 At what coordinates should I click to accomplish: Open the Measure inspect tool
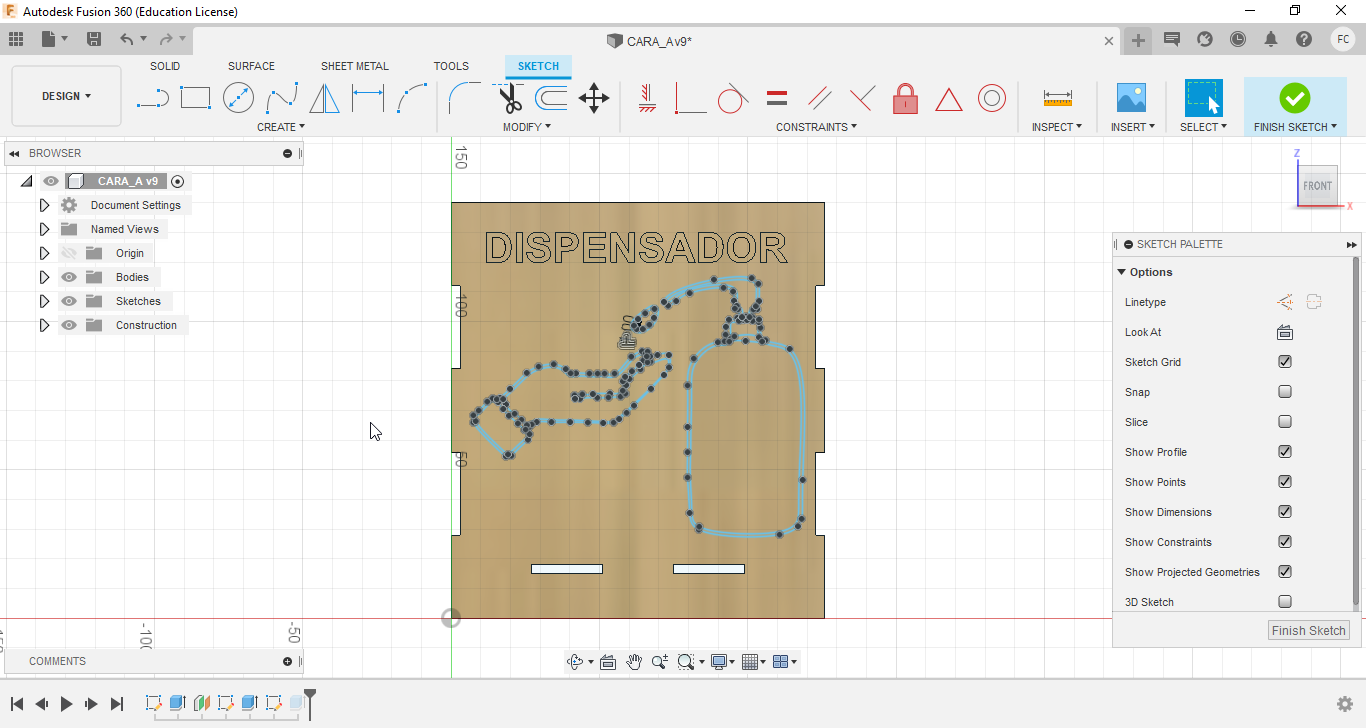(1057, 98)
